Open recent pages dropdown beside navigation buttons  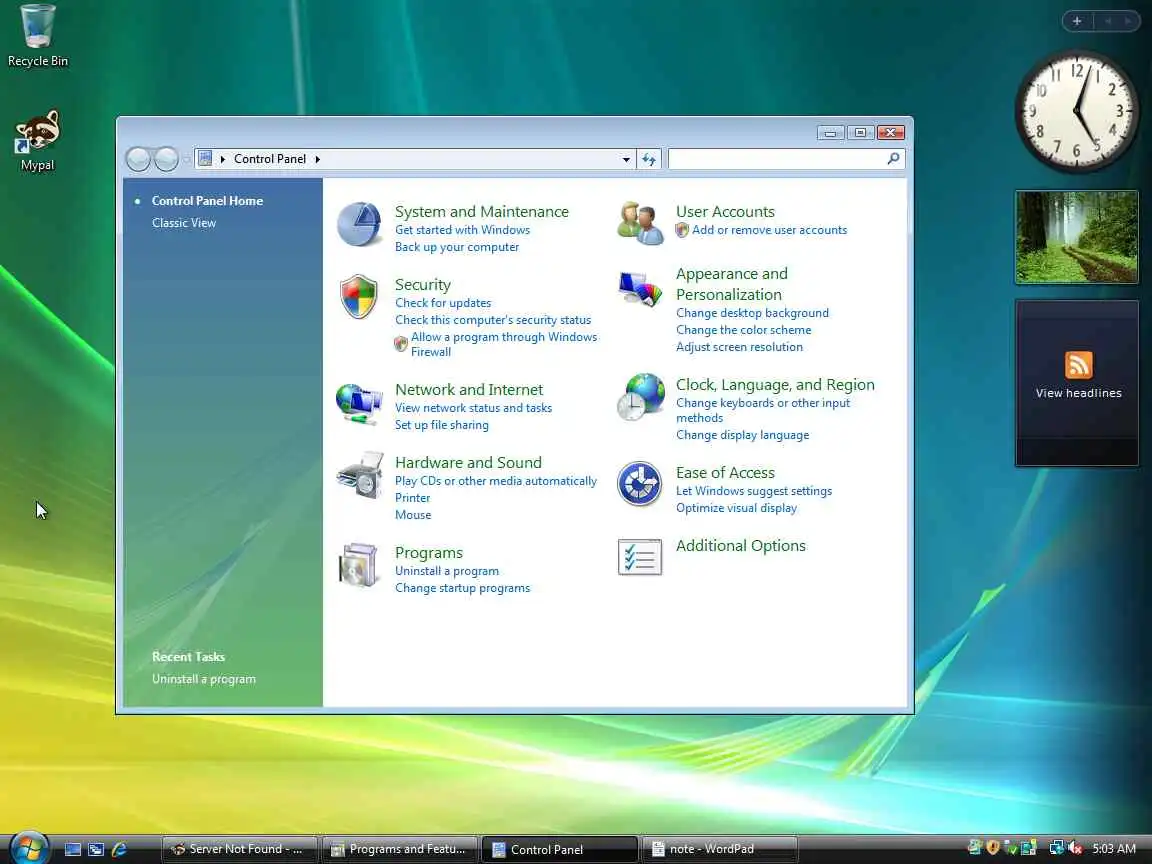click(x=187, y=159)
